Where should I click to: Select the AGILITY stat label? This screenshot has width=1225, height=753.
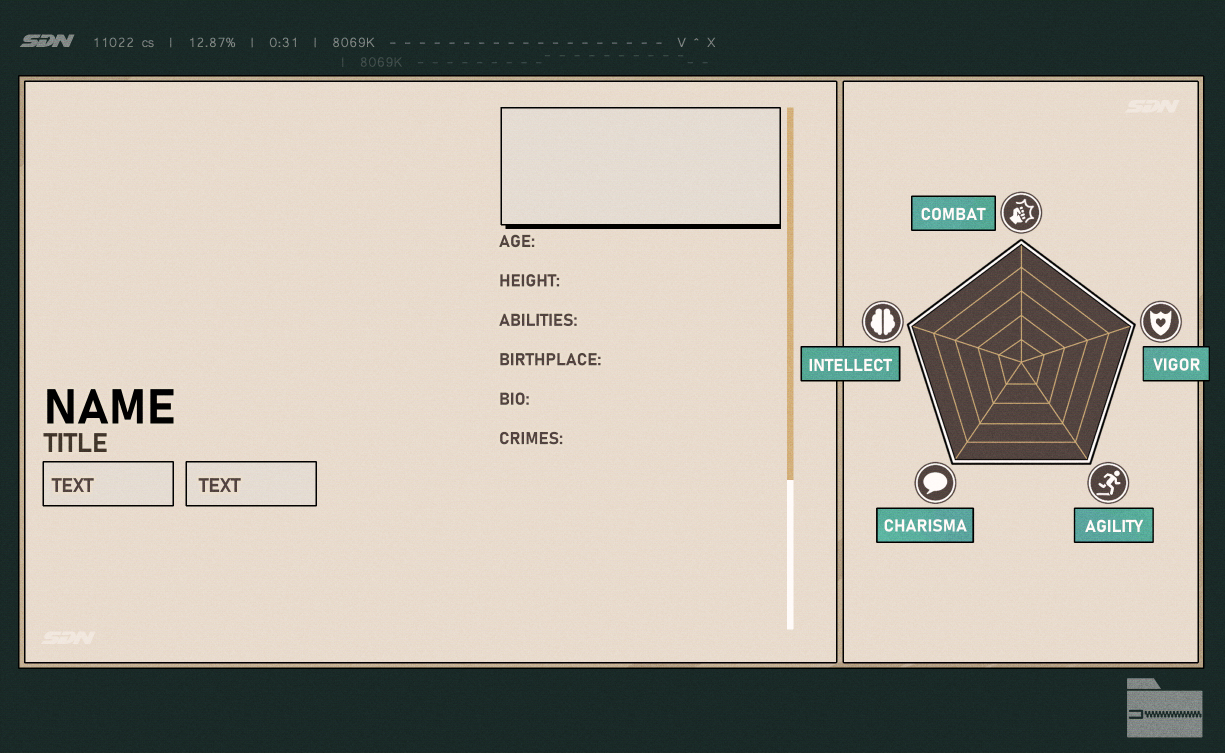pos(1113,526)
